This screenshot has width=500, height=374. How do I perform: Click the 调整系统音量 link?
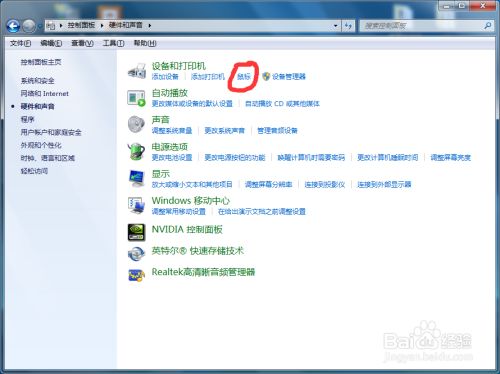click(172, 131)
